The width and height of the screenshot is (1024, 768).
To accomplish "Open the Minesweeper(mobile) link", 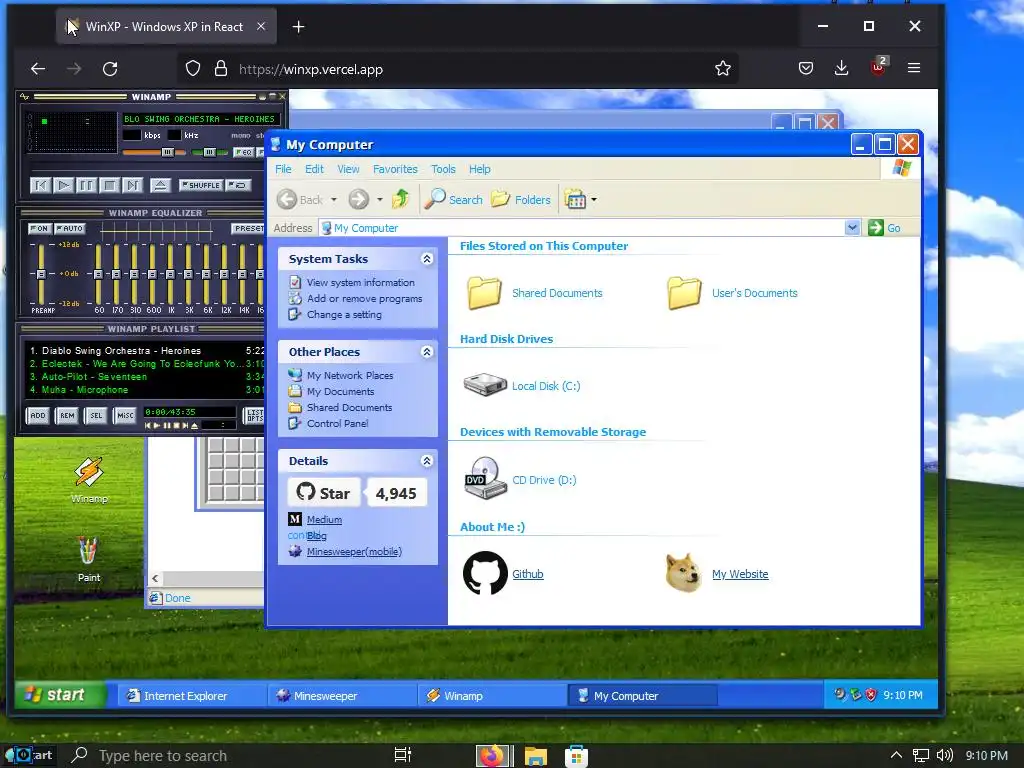I will tap(355, 551).
